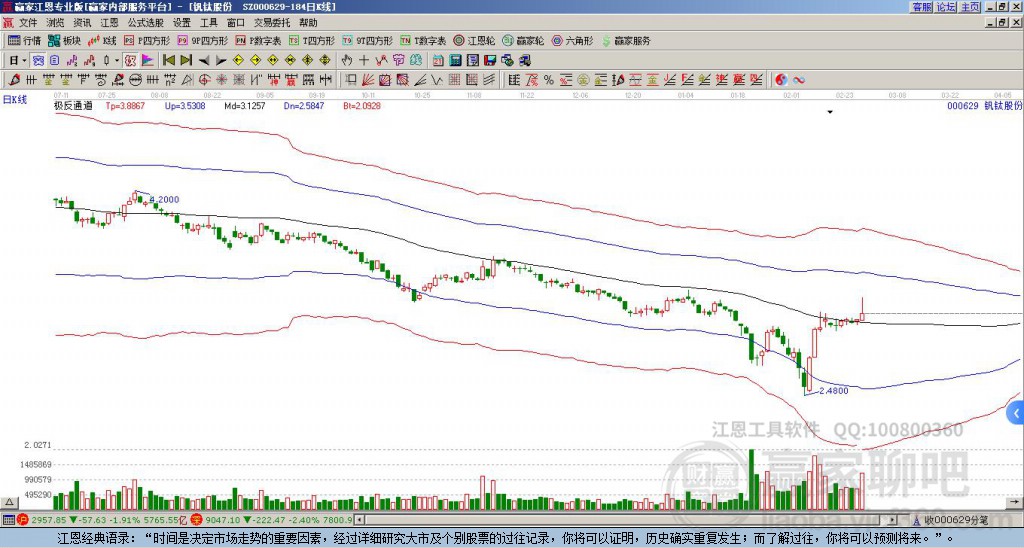This screenshot has height=548, width=1024.
Task: Expand the candlestick style dropdown arrow
Action: coord(116,61)
